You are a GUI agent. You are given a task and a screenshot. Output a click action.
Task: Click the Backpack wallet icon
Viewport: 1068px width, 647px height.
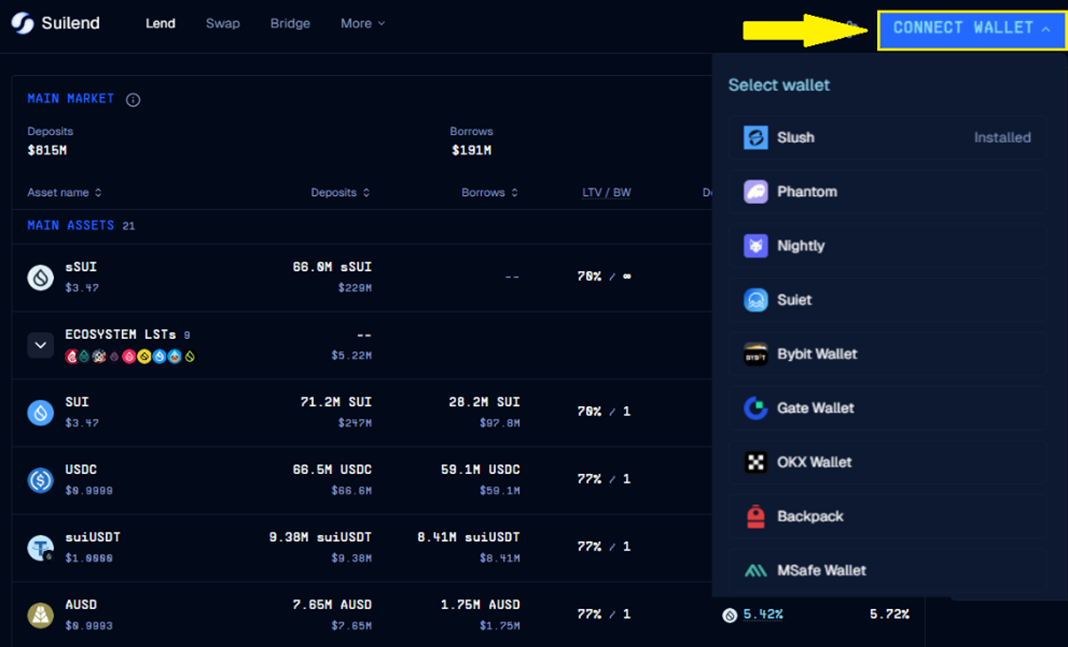click(x=756, y=516)
